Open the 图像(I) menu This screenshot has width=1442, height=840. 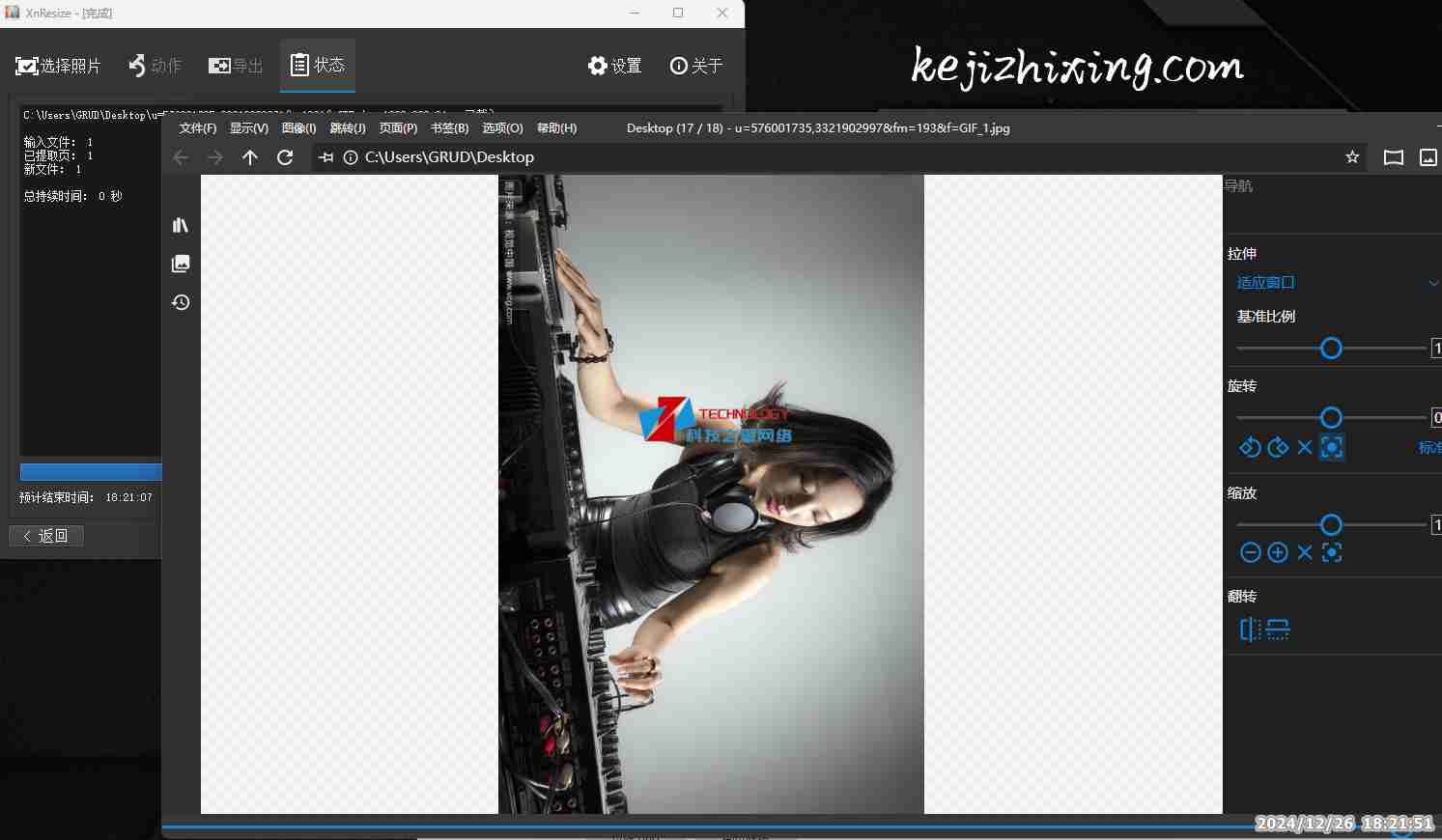[x=298, y=128]
